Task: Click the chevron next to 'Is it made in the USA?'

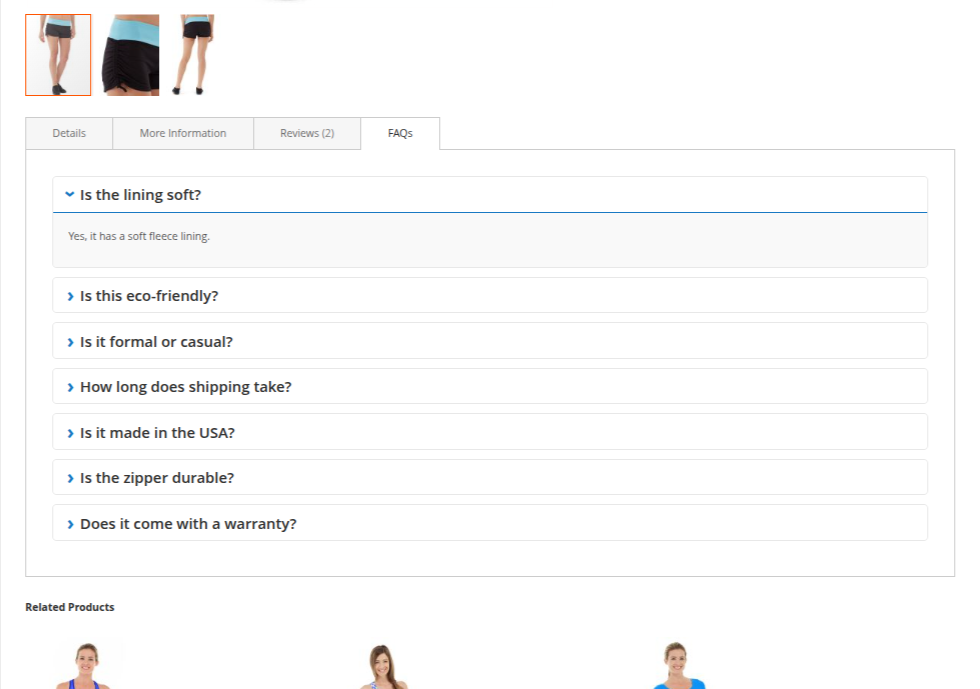Action: [x=69, y=432]
